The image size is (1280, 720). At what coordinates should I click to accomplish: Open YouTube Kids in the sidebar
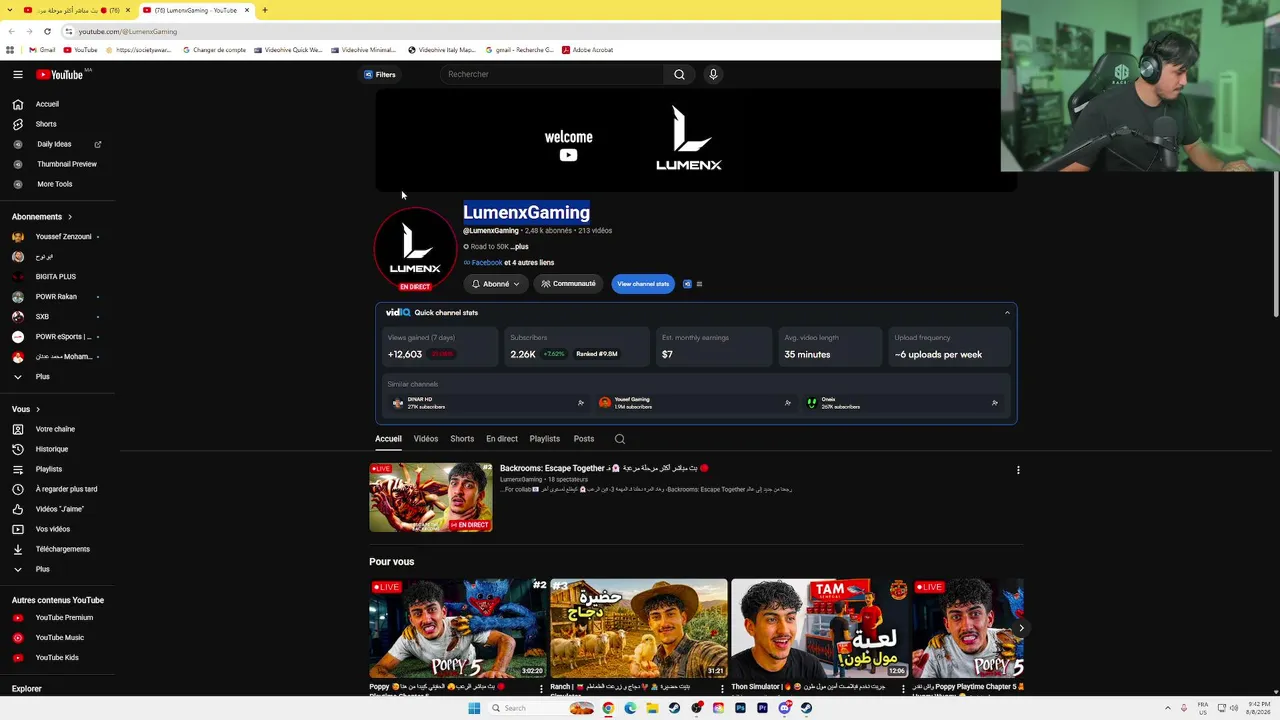coord(57,658)
